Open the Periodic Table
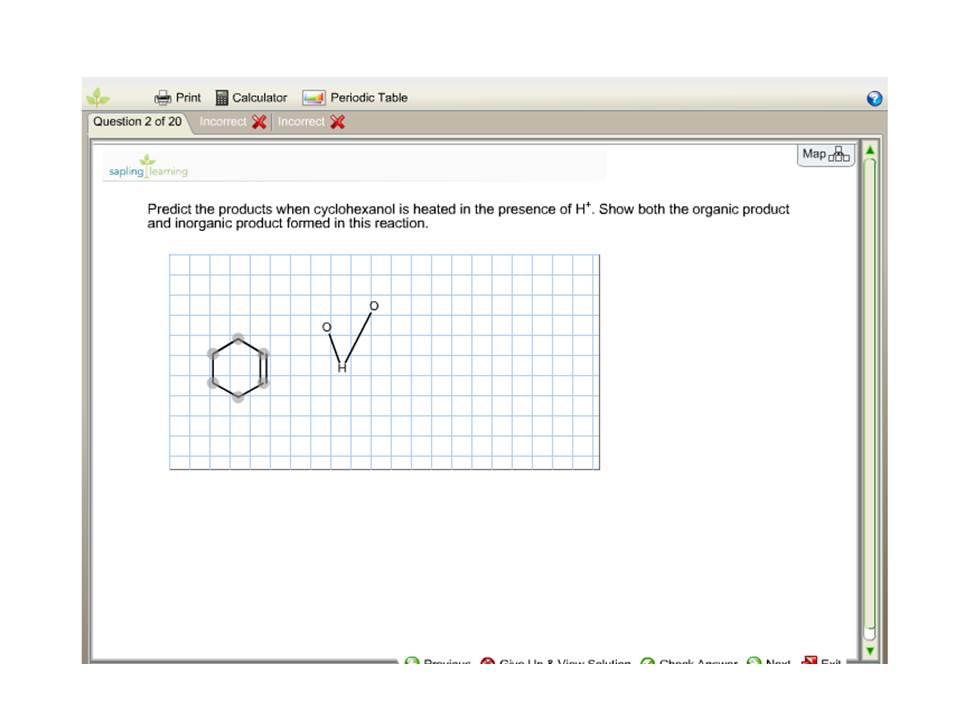The height and width of the screenshot is (720, 960). (354, 97)
